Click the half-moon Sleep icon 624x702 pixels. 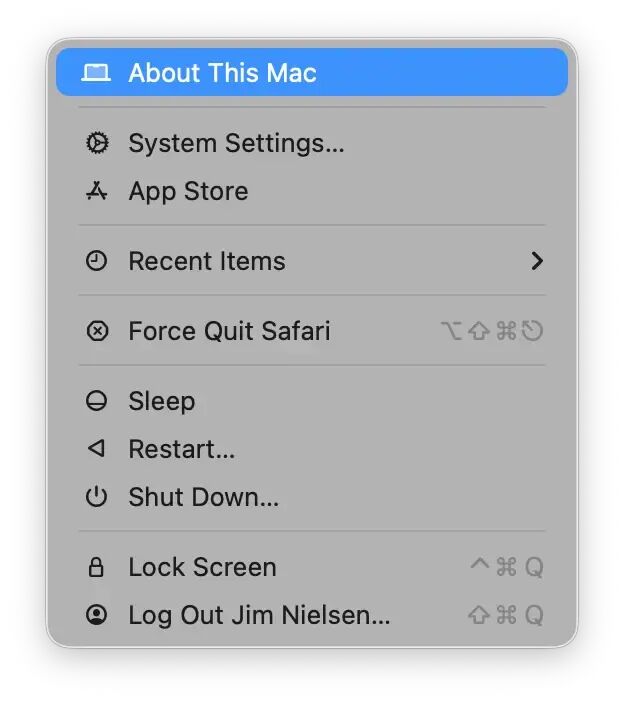pyautogui.click(x=97, y=401)
